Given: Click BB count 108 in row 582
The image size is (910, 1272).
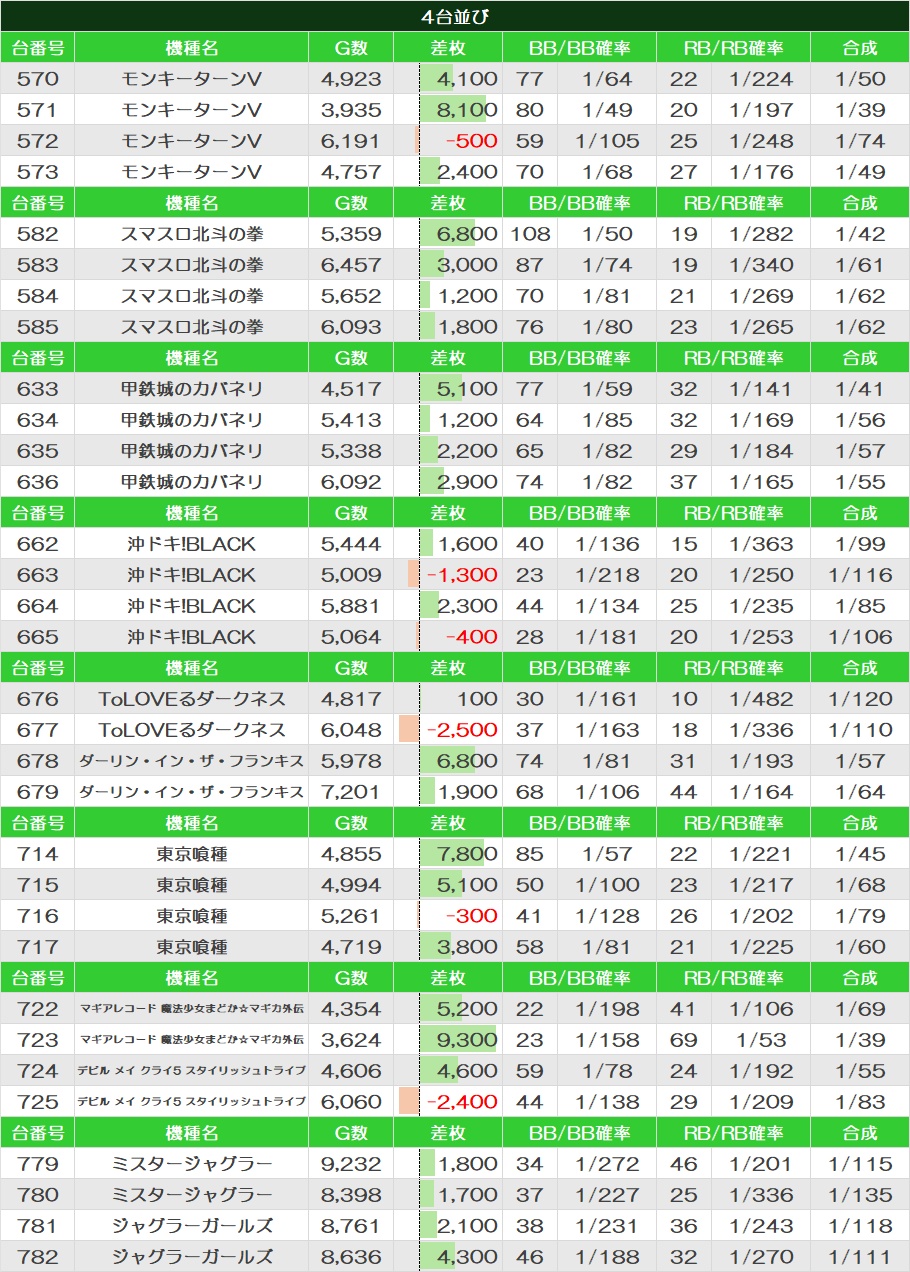Looking at the screenshot, I should click(x=530, y=234).
